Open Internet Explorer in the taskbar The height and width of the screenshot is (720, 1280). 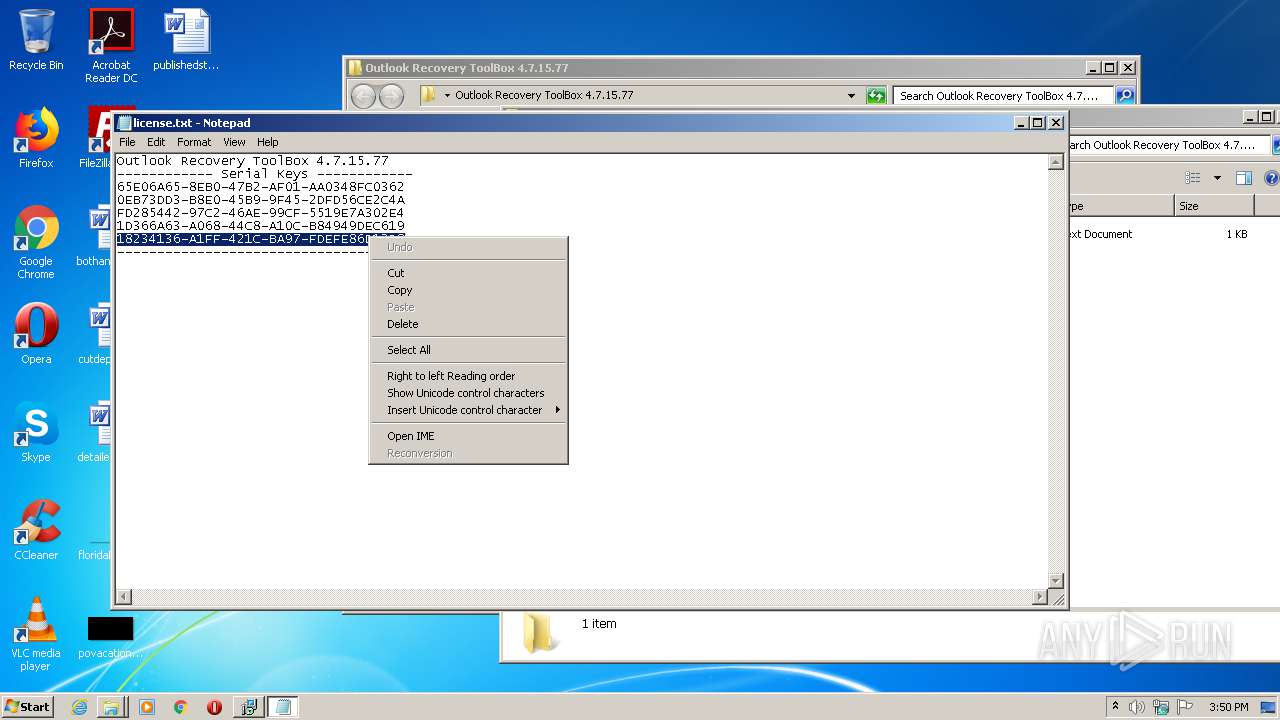79,707
